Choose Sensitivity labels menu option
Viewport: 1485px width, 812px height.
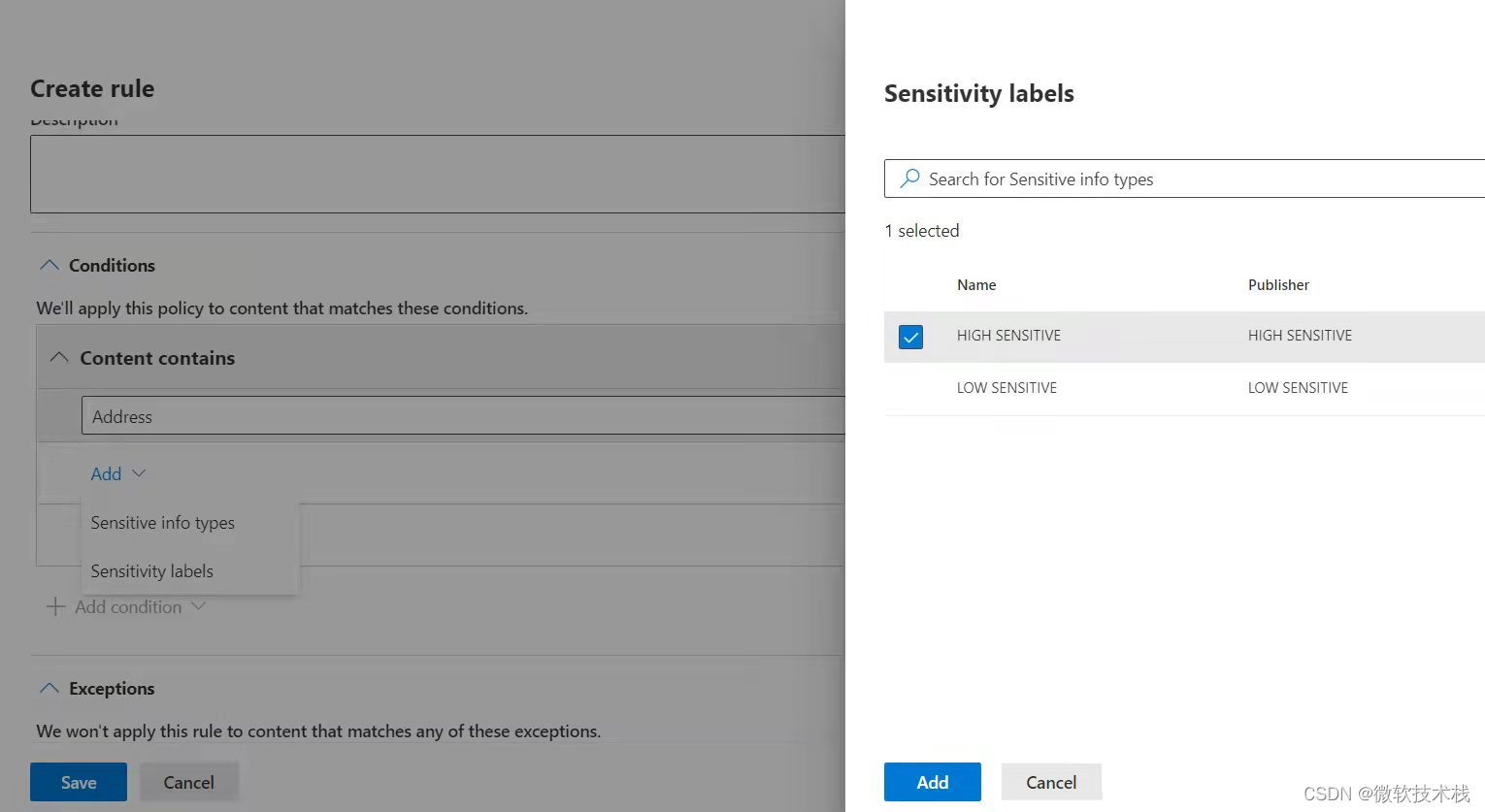(x=151, y=571)
